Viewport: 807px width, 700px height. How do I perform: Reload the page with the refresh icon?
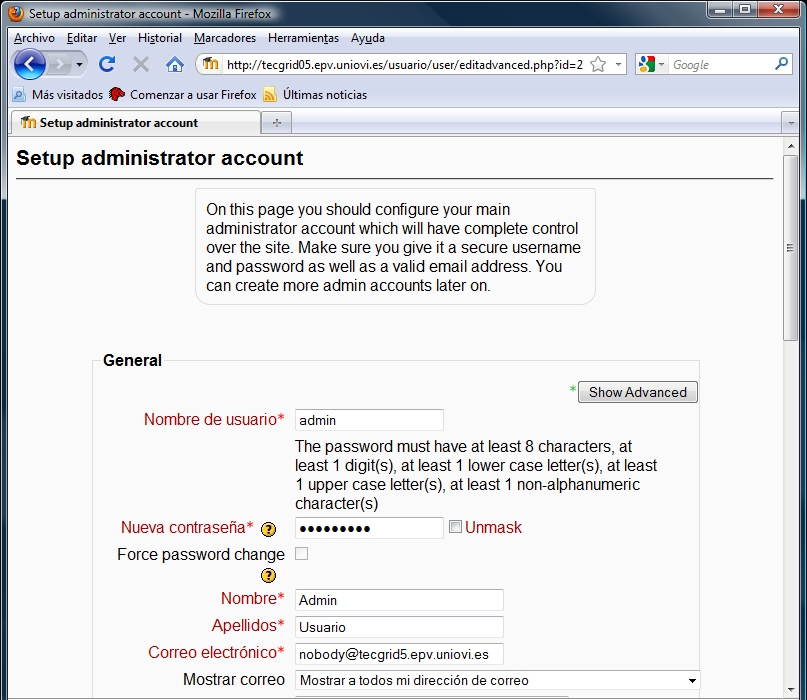pyautogui.click(x=107, y=64)
